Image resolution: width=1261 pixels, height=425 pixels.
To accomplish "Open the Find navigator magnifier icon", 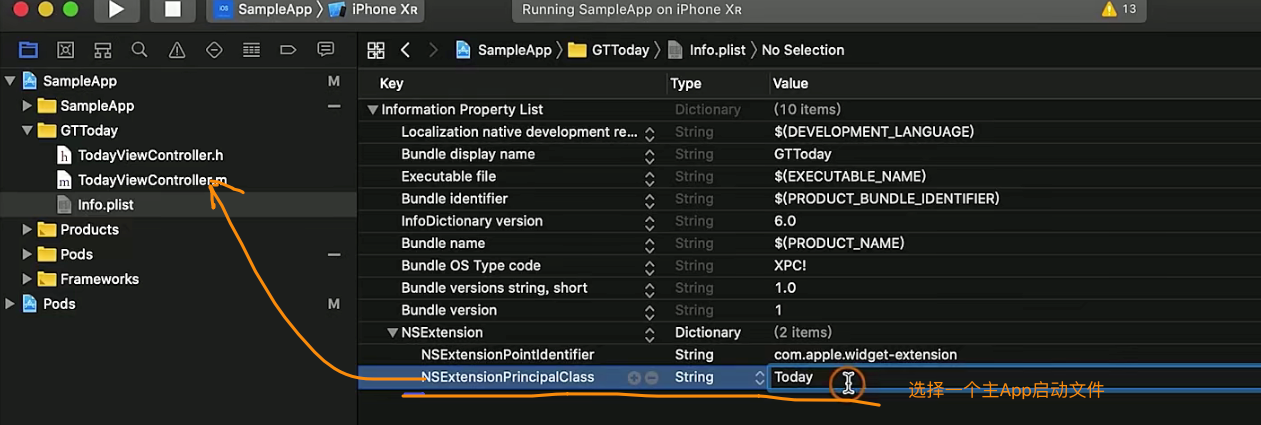I will (x=139, y=50).
